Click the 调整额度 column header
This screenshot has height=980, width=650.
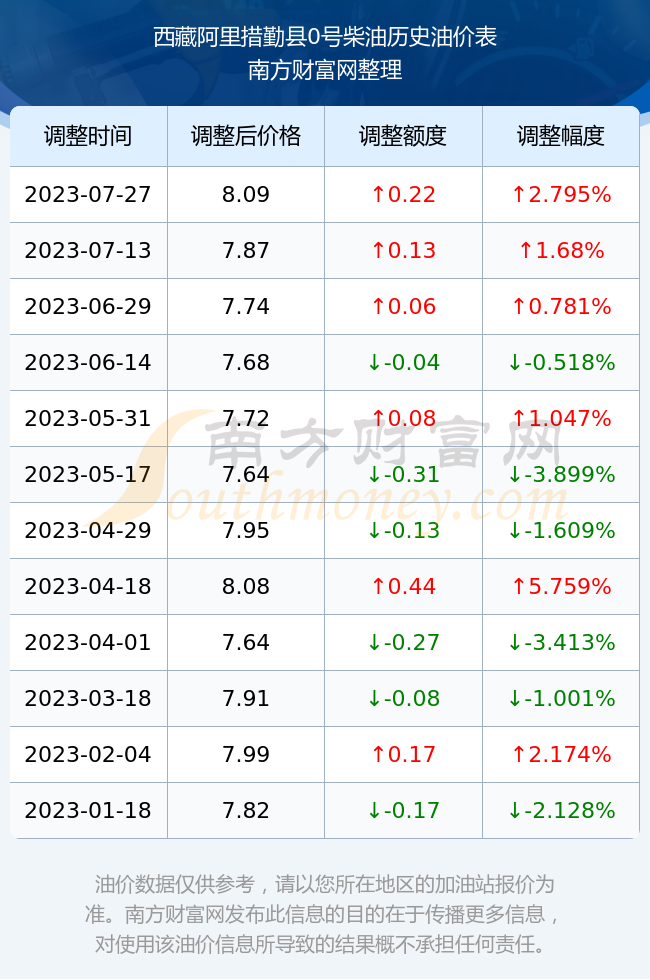tap(403, 136)
